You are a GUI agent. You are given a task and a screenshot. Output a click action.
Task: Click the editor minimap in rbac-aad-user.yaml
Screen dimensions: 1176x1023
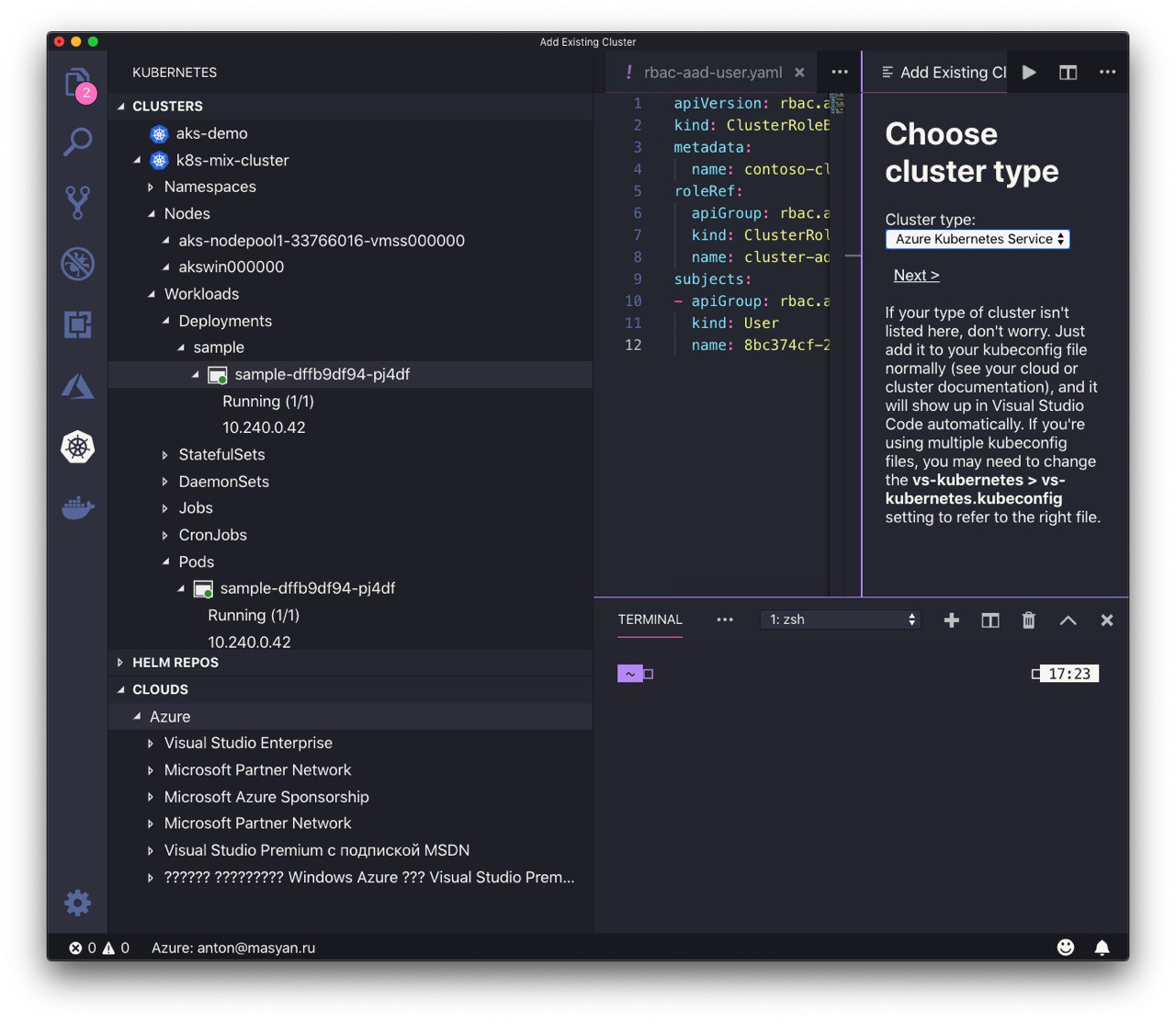pyautogui.click(x=836, y=102)
